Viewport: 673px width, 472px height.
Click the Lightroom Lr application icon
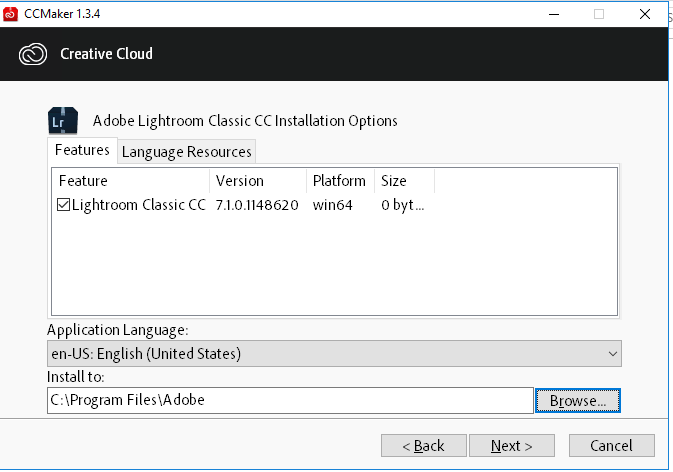coord(63,121)
